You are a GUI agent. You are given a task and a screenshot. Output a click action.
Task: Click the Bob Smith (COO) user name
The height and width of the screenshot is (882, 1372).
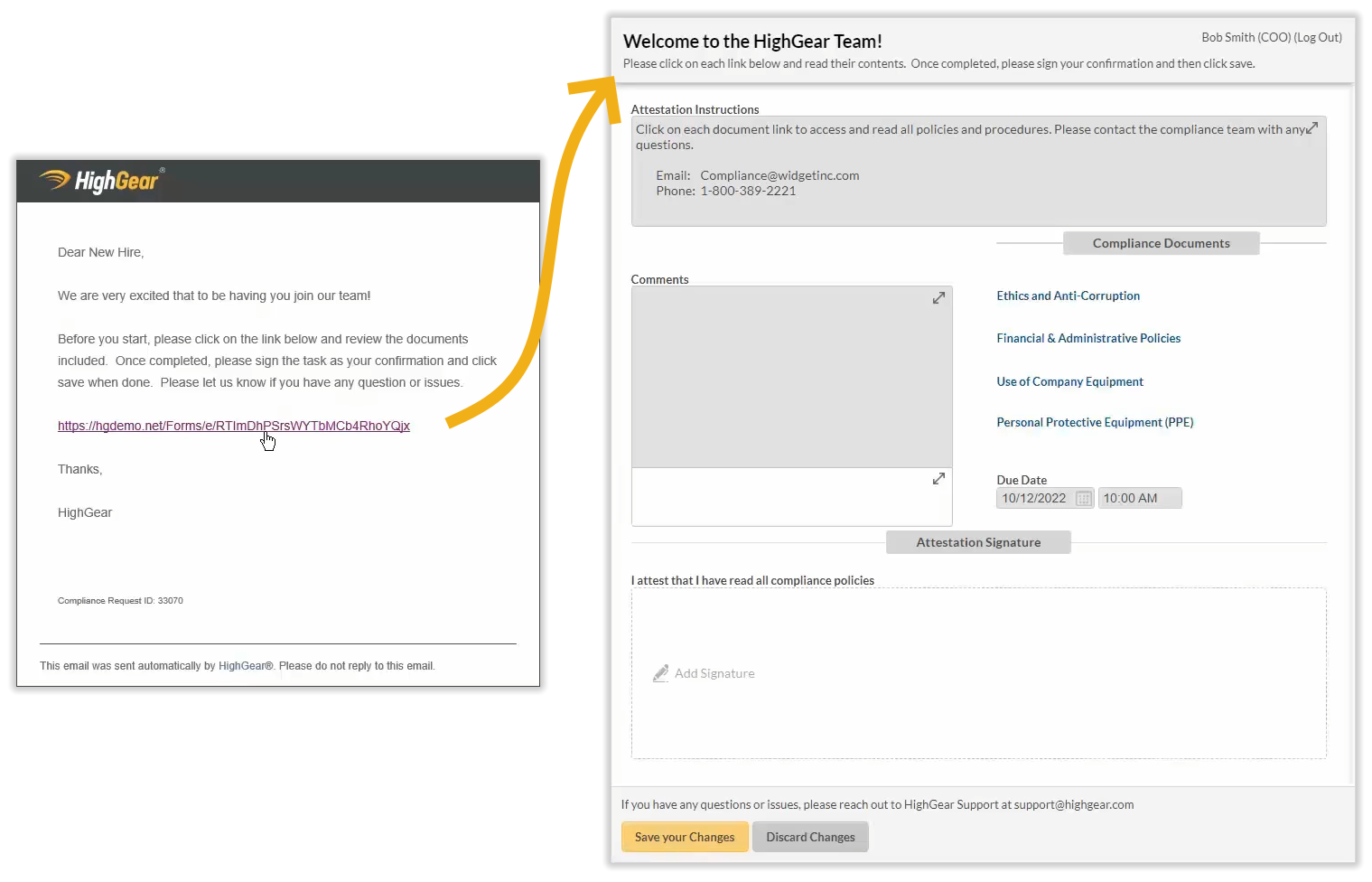coord(1246,37)
